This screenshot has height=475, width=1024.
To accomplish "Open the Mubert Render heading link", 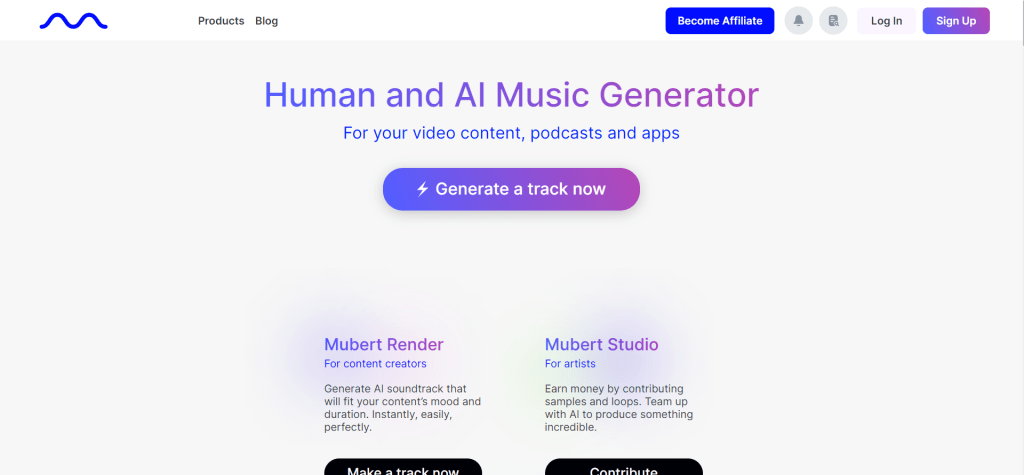I will (384, 344).
